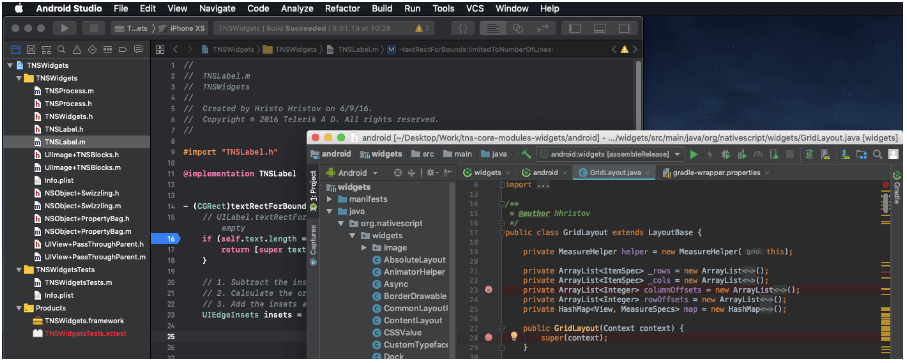This screenshot has height=363, width=907.
Task: Run with coverage in Android Studio
Action: (x=742, y=154)
